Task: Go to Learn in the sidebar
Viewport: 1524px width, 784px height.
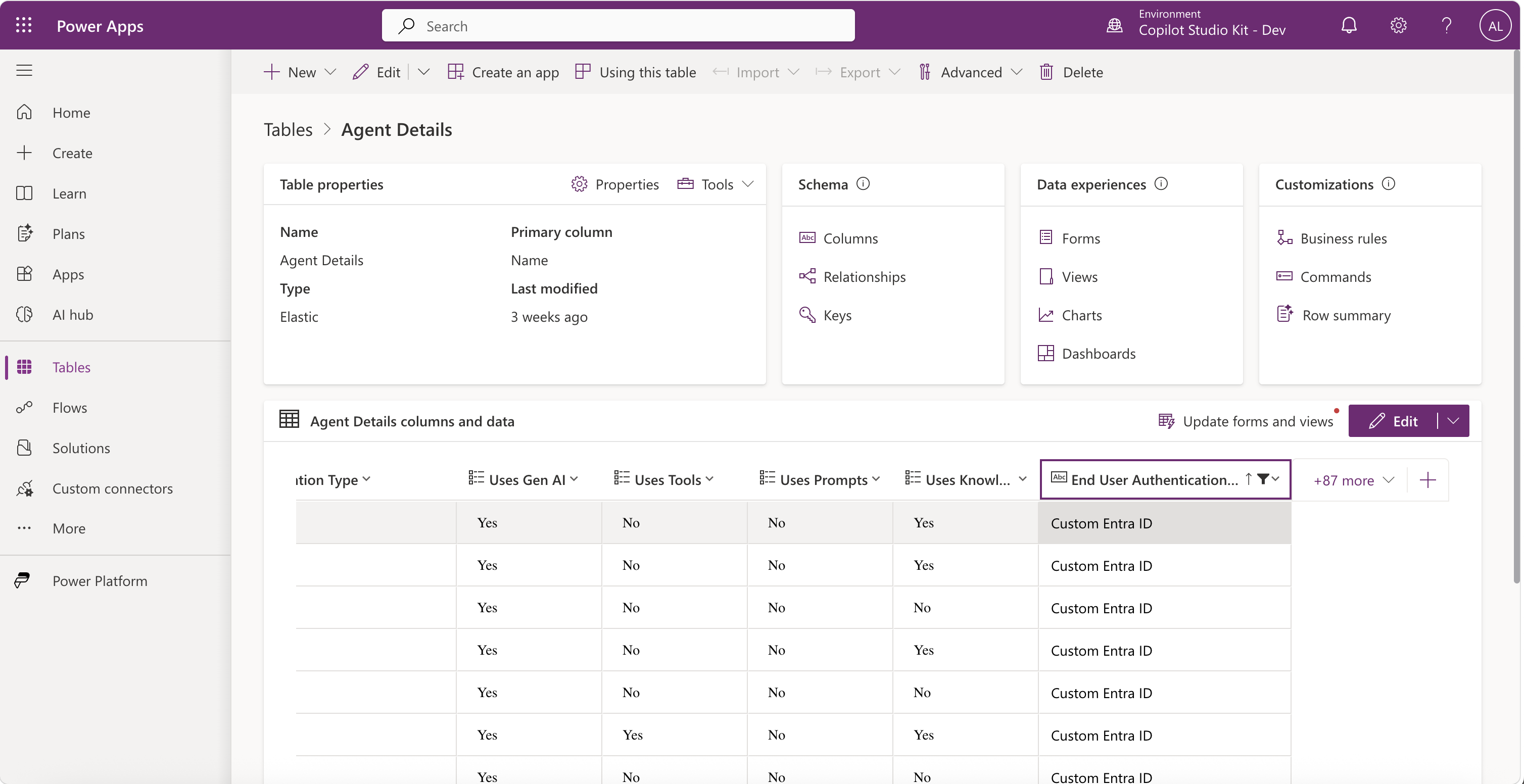Action: (x=69, y=193)
